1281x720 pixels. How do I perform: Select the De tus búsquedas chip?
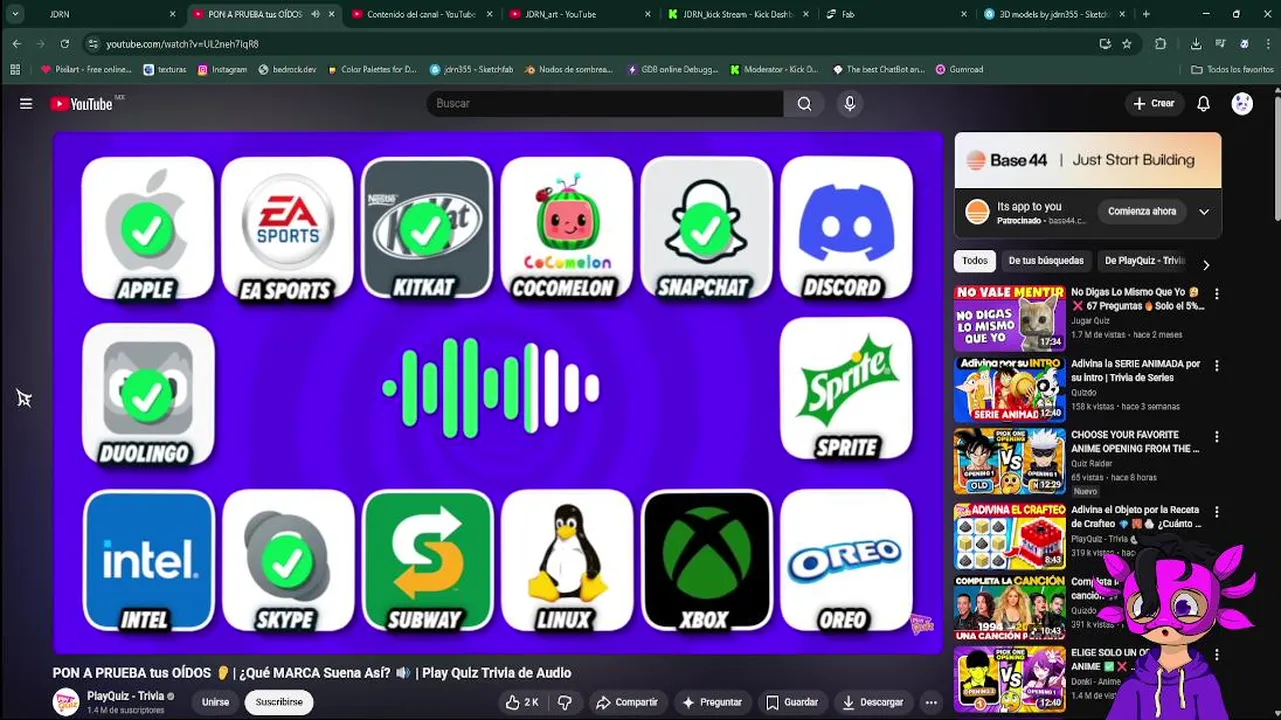1046,261
